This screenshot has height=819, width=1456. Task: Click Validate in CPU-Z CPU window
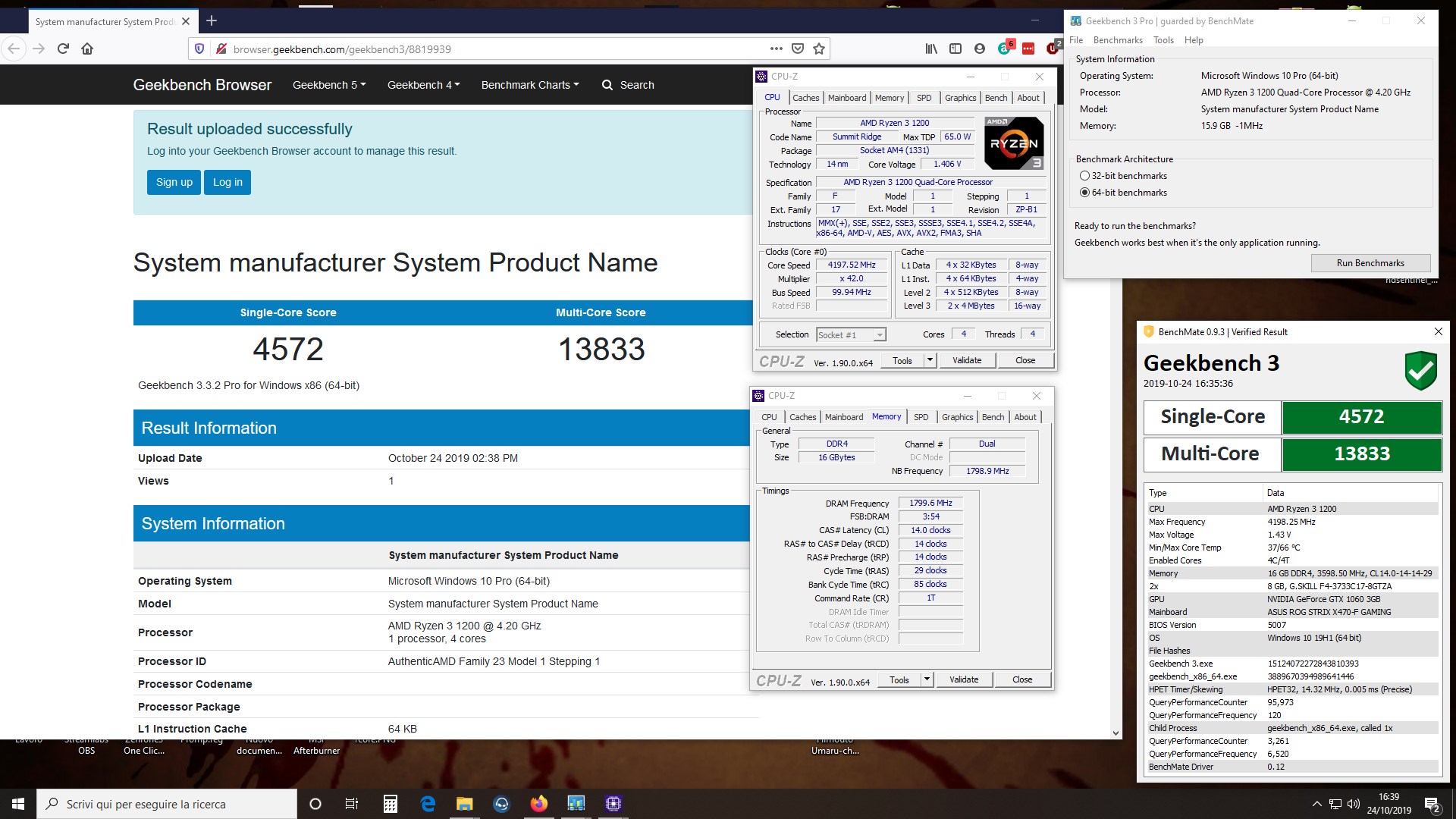pos(967,360)
